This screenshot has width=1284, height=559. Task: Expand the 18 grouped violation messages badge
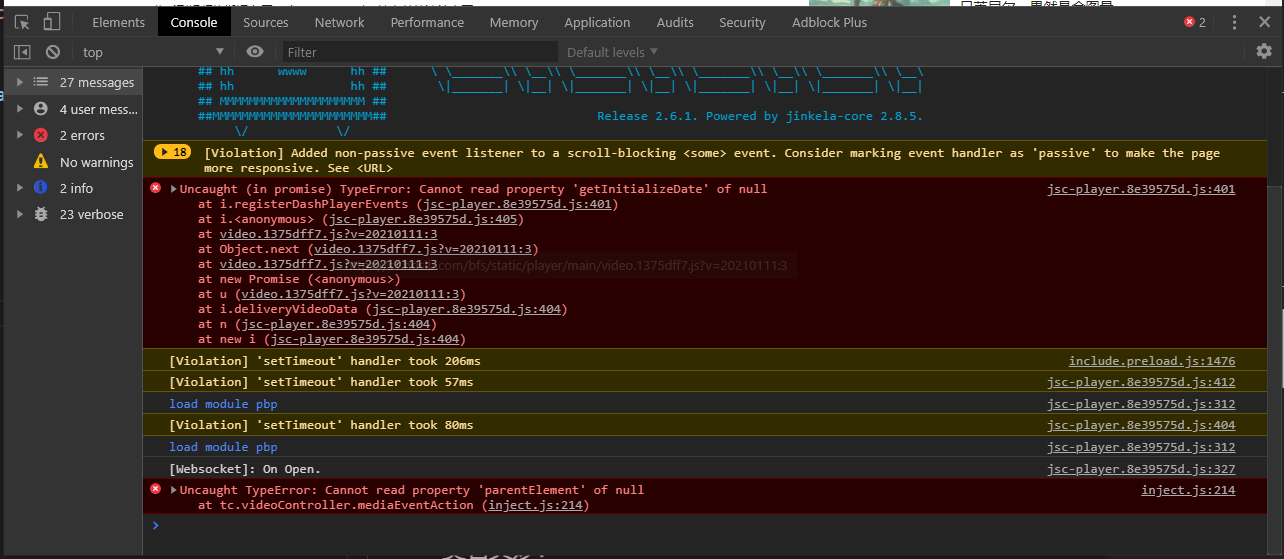coord(172,152)
